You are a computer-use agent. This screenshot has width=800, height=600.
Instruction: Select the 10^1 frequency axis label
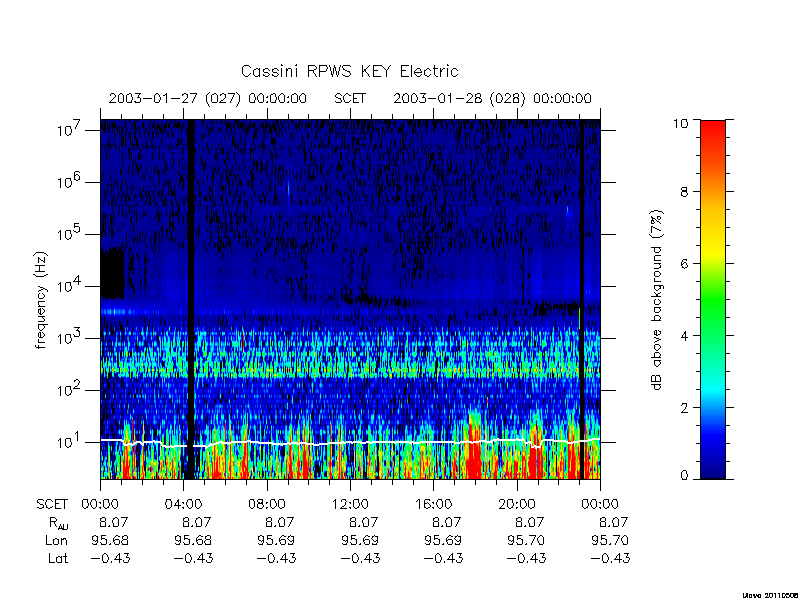click(x=71, y=441)
